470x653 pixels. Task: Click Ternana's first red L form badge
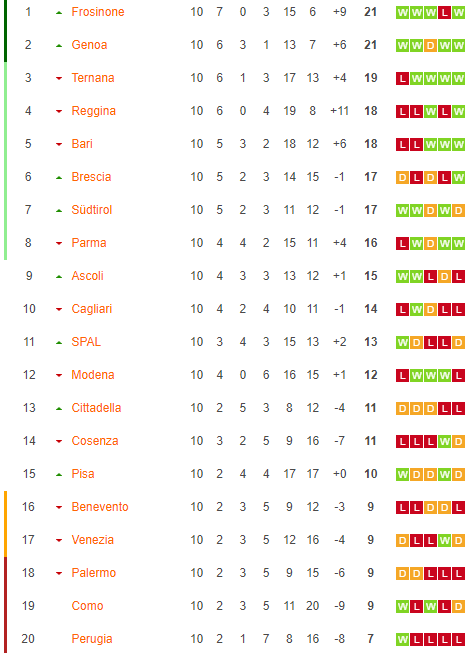(x=402, y=78)
